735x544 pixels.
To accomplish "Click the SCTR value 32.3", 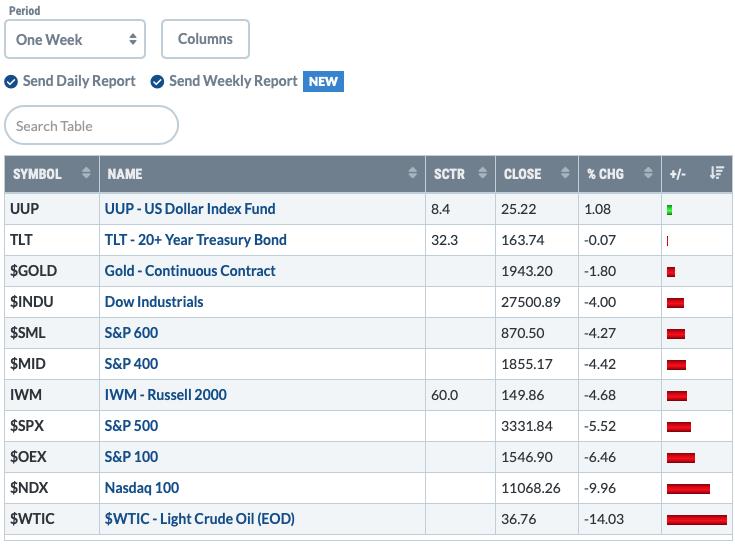I will pyautogui.click(x=444, y=240).
